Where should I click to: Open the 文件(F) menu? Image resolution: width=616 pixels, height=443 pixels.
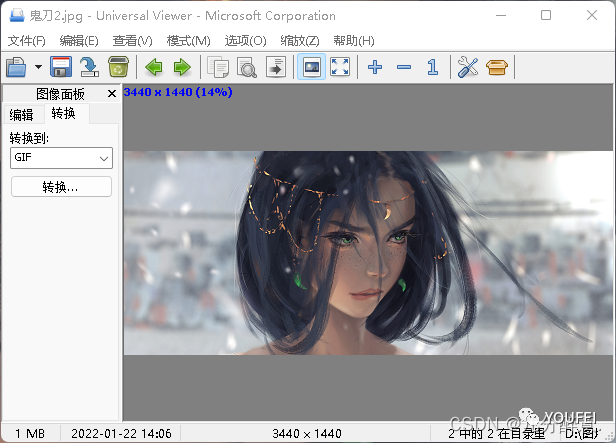coord(27,40)
